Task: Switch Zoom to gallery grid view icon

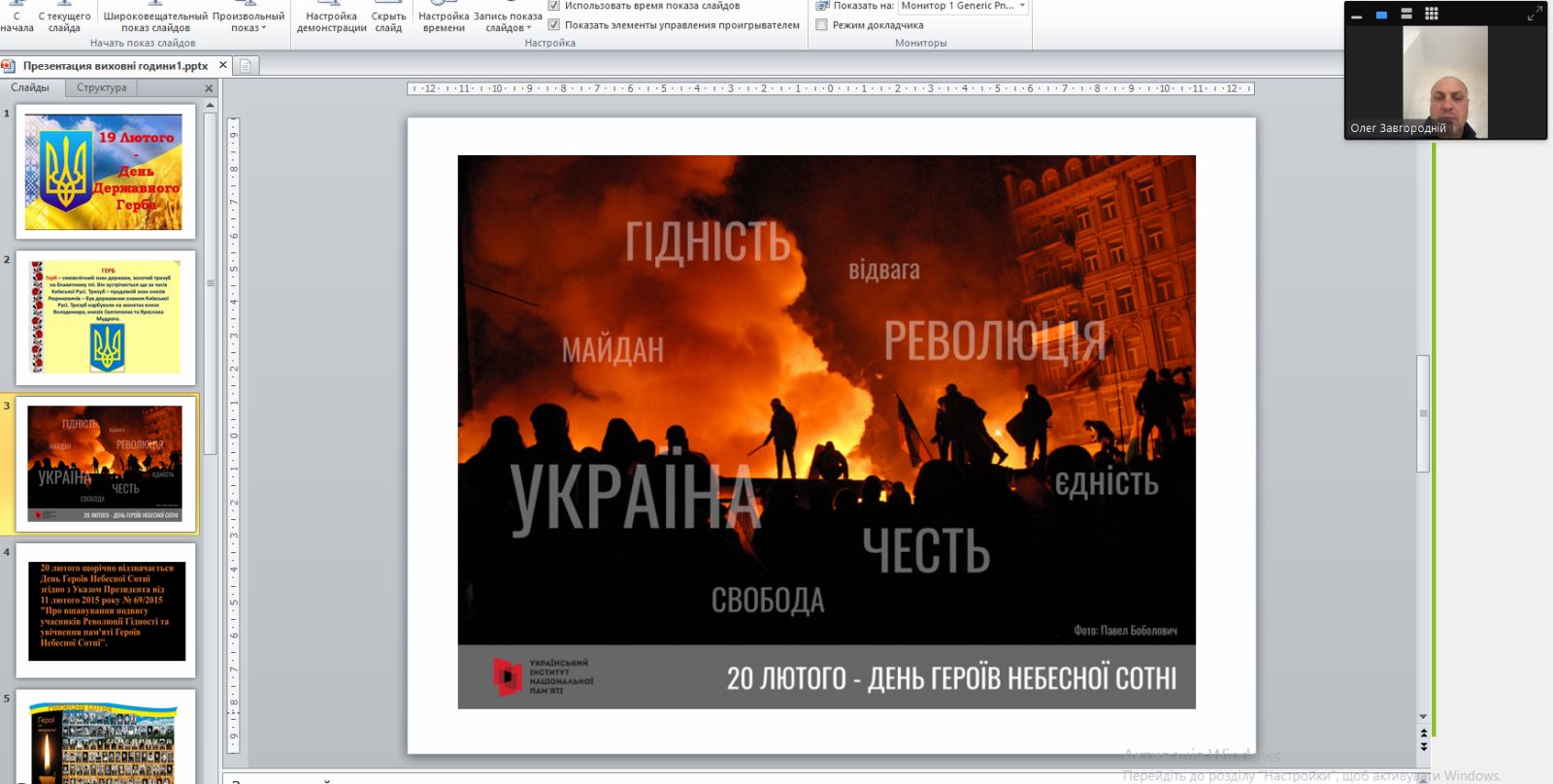Action: pos(1432,14)
